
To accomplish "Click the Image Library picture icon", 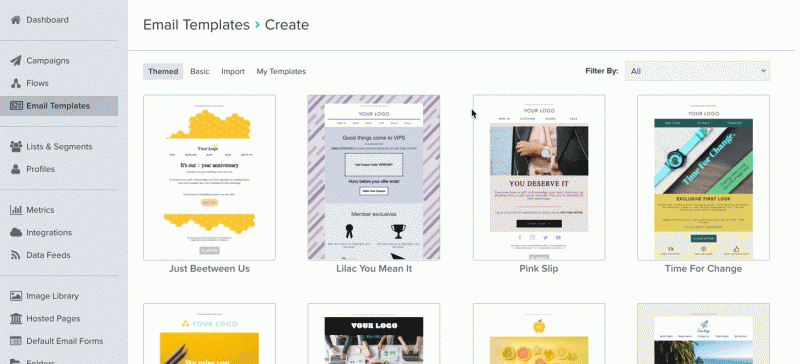I will [16, 296].
